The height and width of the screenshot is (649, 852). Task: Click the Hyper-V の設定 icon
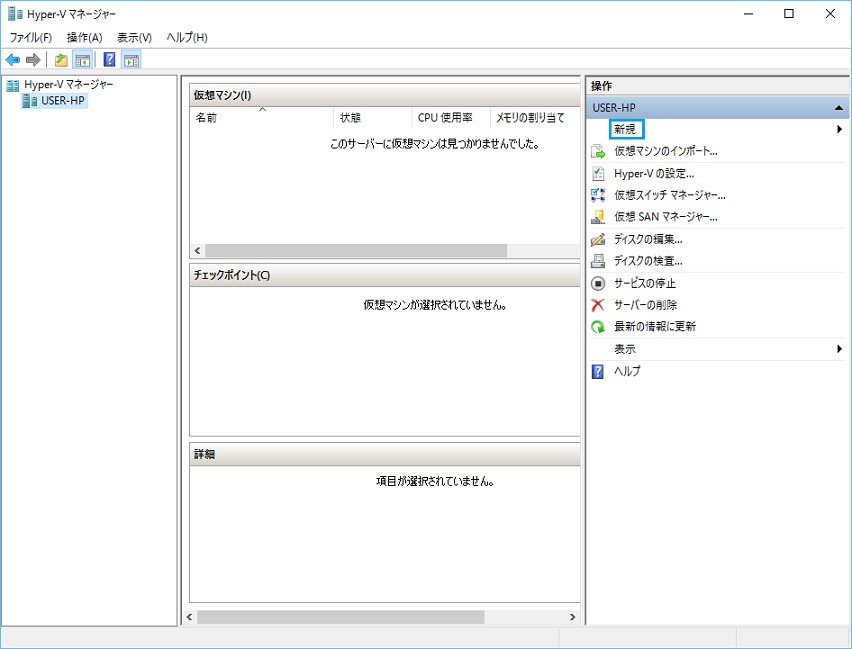click(598, 173)
